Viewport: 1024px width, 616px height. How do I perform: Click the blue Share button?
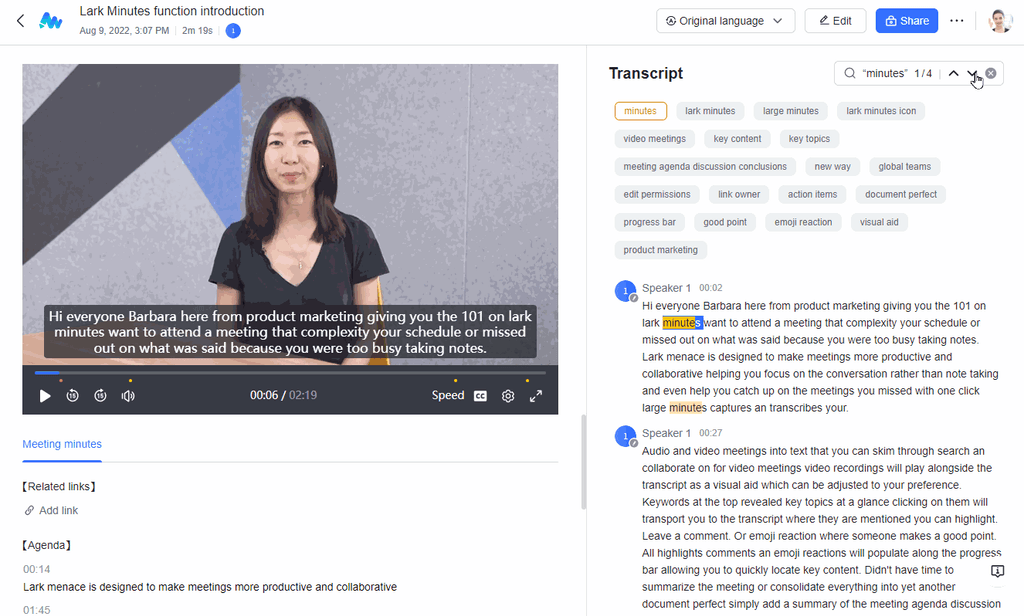click(x=906, y=20)
